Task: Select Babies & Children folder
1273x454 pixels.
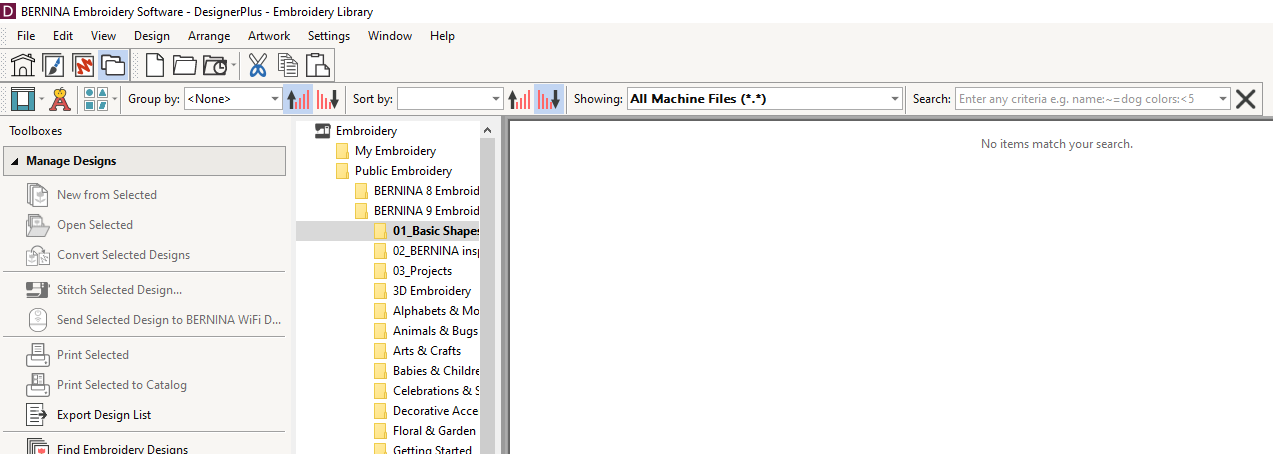Action: 436,371
